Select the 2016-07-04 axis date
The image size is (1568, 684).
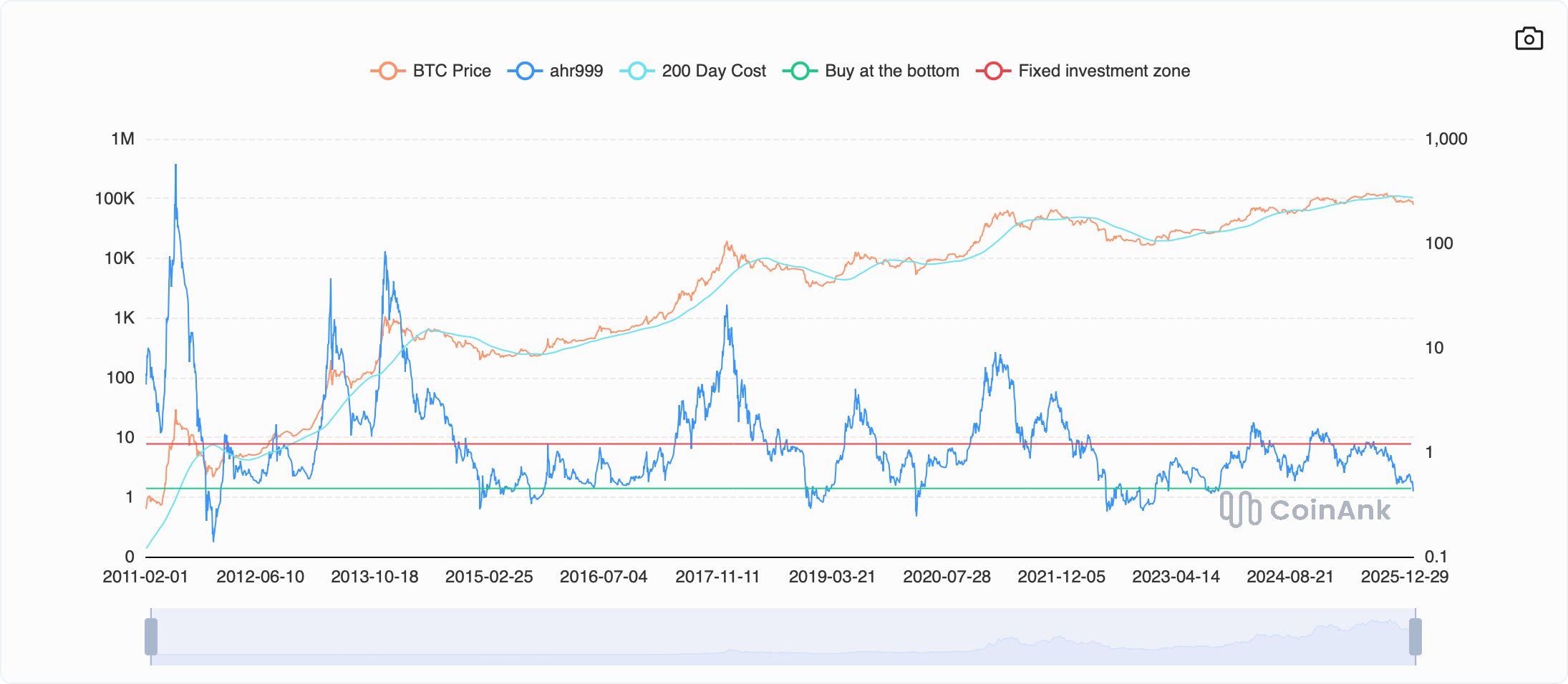click(604, 577)
